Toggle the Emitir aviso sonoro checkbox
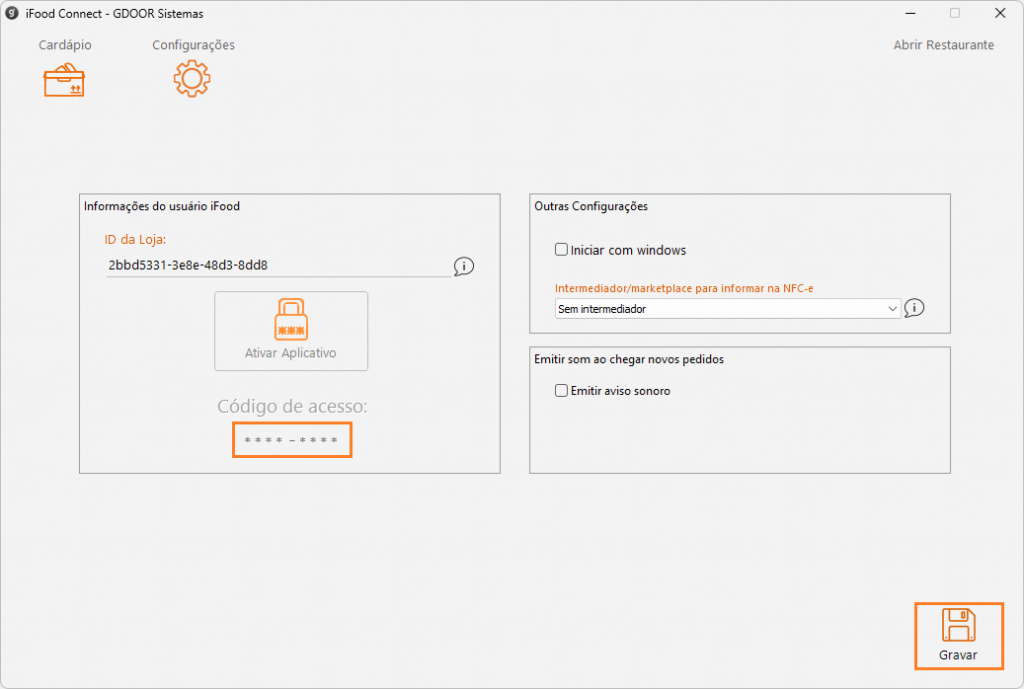1024x689 pixels. click(561, 391)
